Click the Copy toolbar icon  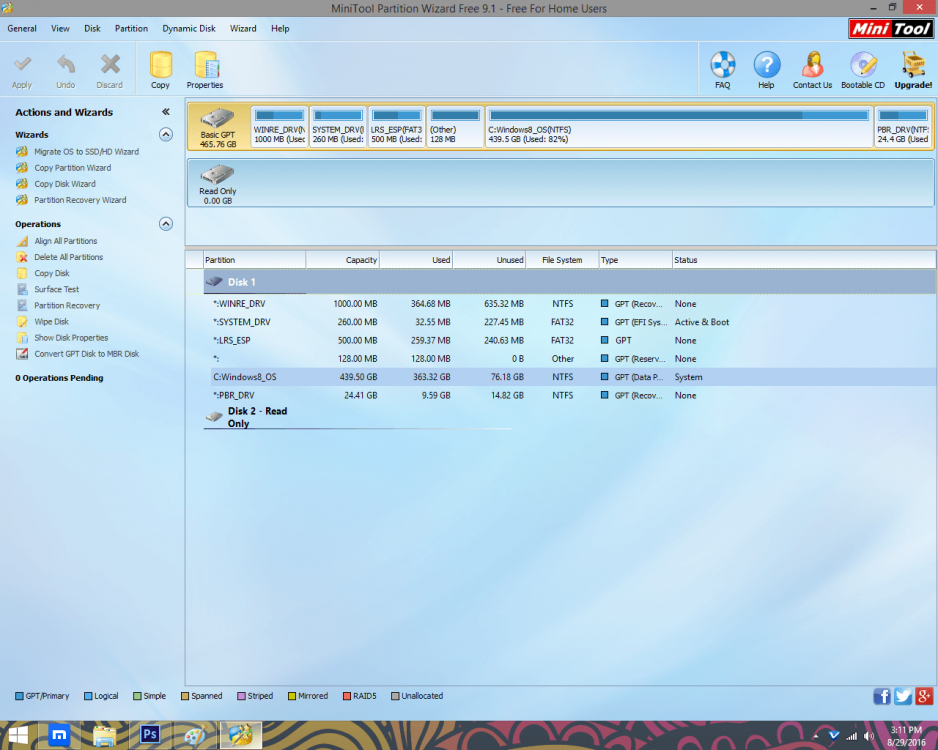[x=160, y=65]
